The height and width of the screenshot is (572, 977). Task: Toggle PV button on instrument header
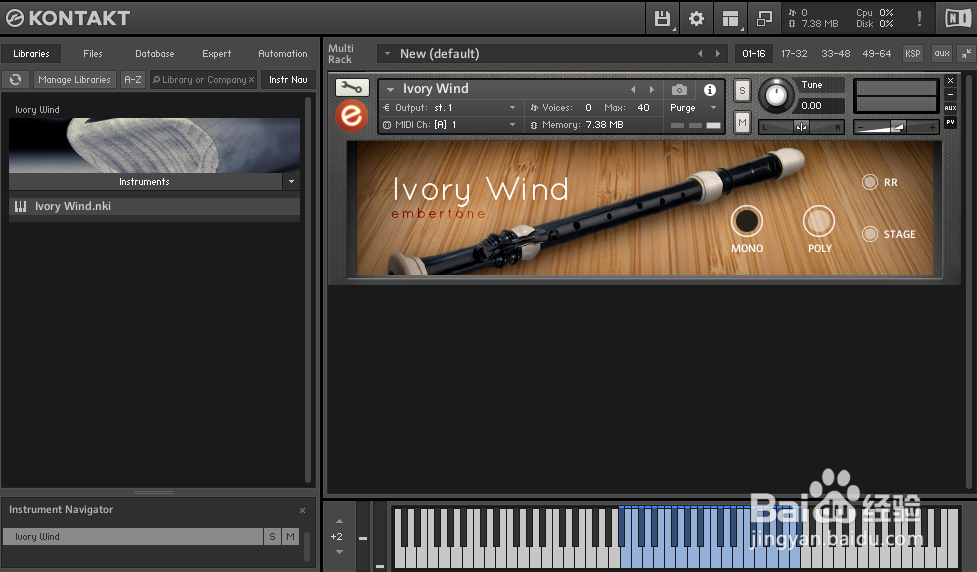(x=950, y=122)
